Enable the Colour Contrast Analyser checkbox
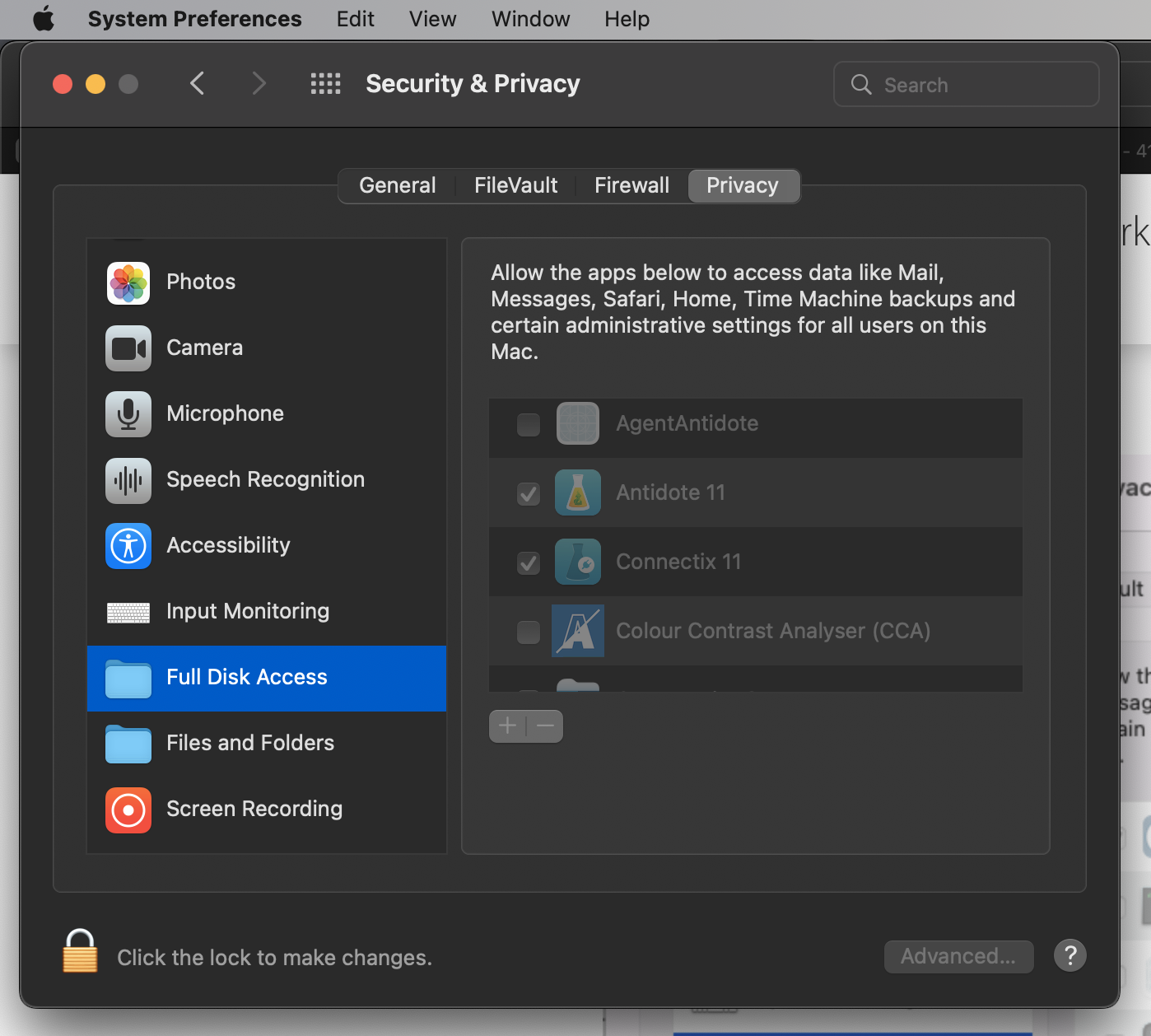Screen dimensions: 1151x1036 (x=529, y=632)
